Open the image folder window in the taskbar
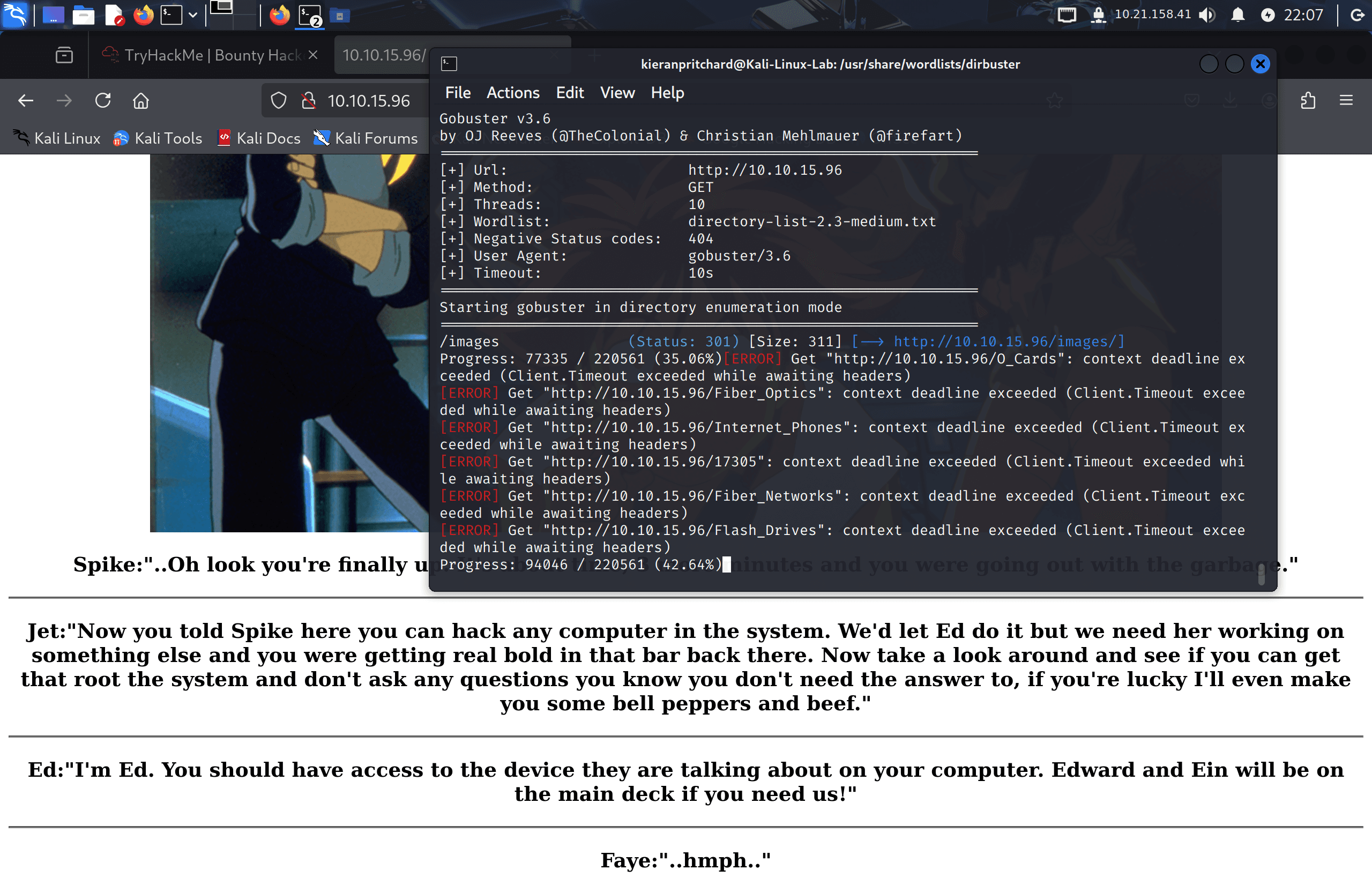1372x892 pixels. (x=340, y=16)
